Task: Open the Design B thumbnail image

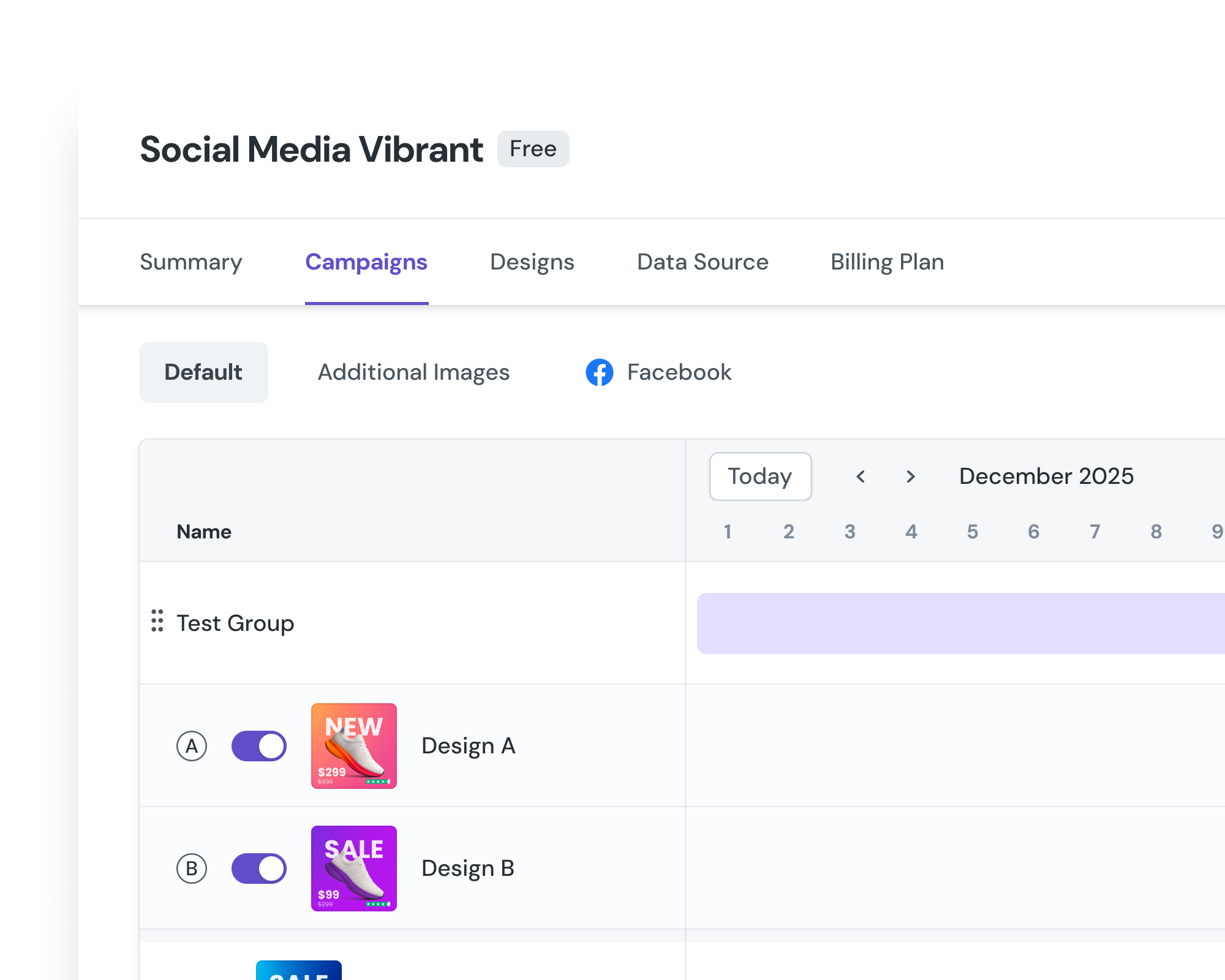Action: 354,868
